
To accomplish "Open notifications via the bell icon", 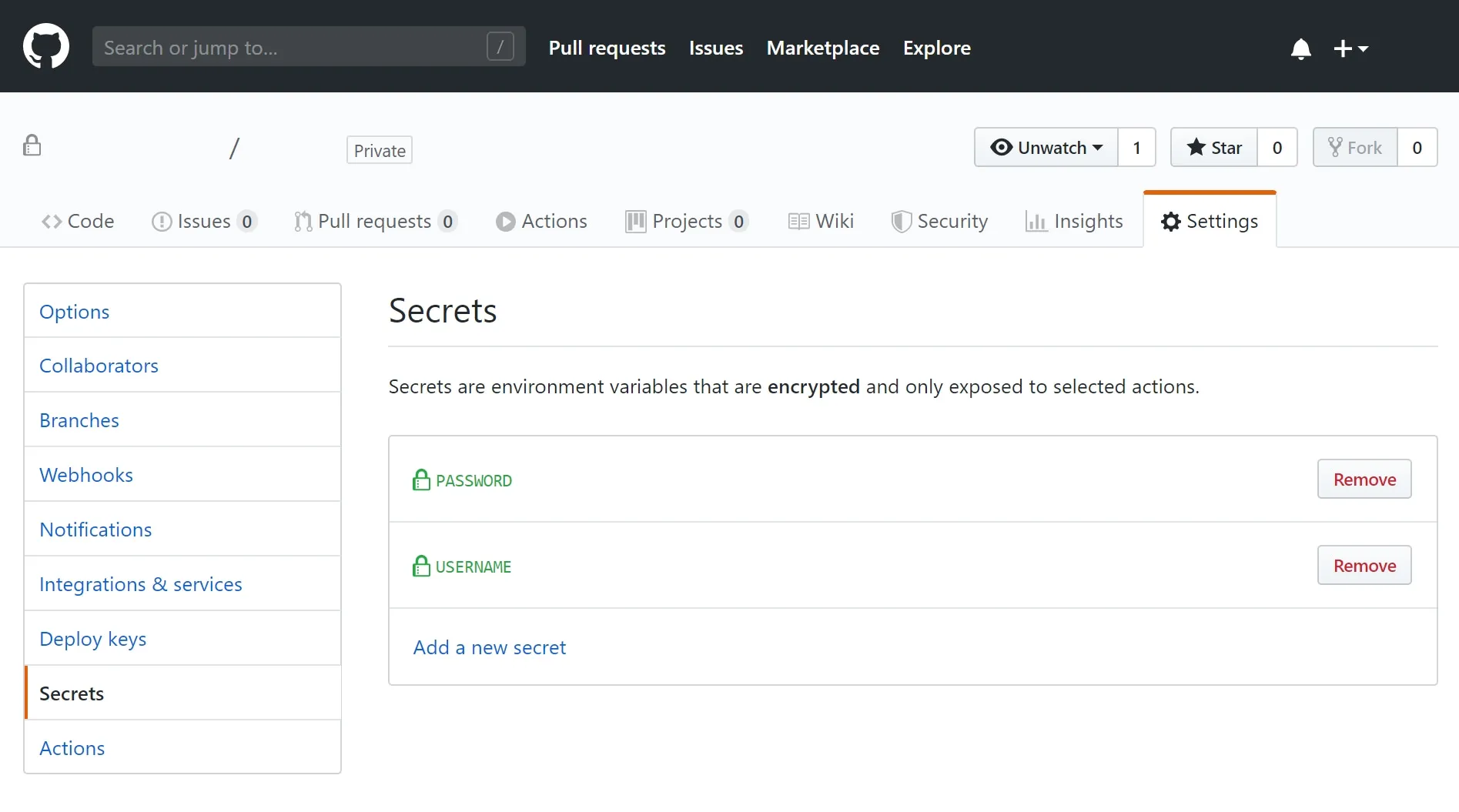I will [x=1300, y=48].
